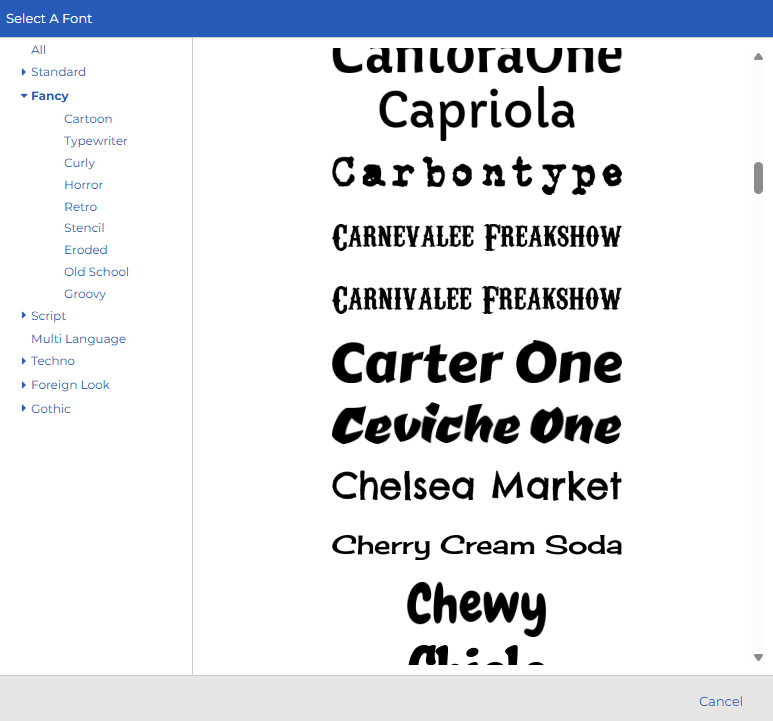Filter fonts by Curly

79,163
